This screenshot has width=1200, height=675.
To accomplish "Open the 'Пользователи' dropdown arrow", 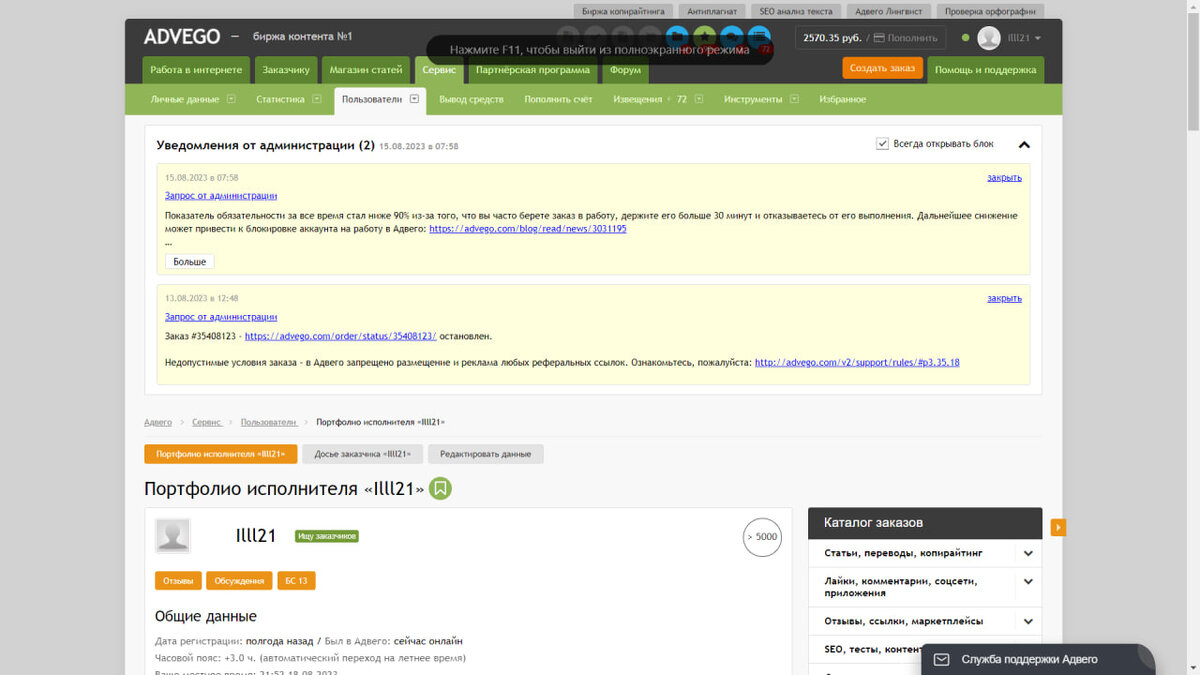I will 414,99.
